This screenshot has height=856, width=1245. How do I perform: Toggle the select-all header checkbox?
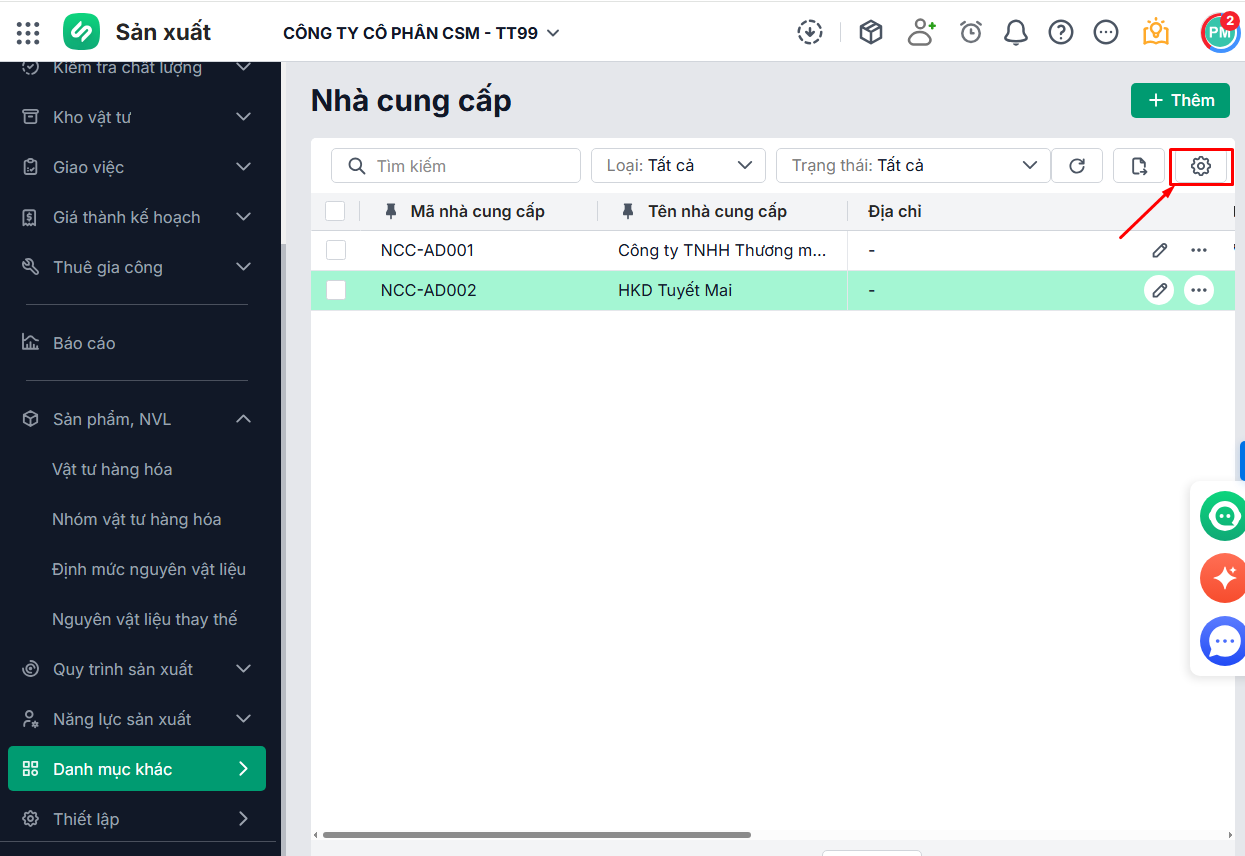(336, 211)
